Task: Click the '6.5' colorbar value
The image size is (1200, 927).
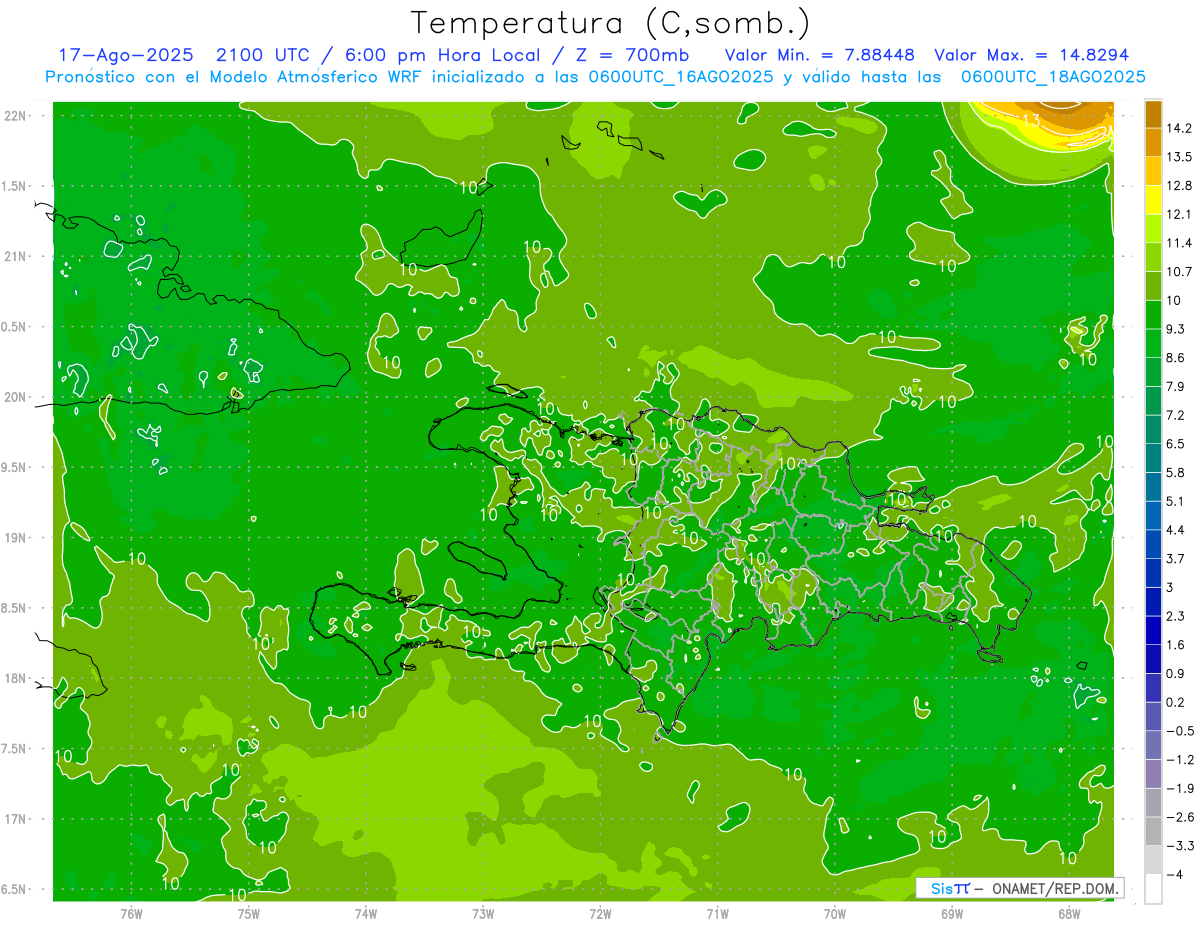Action: [1176, 444]
